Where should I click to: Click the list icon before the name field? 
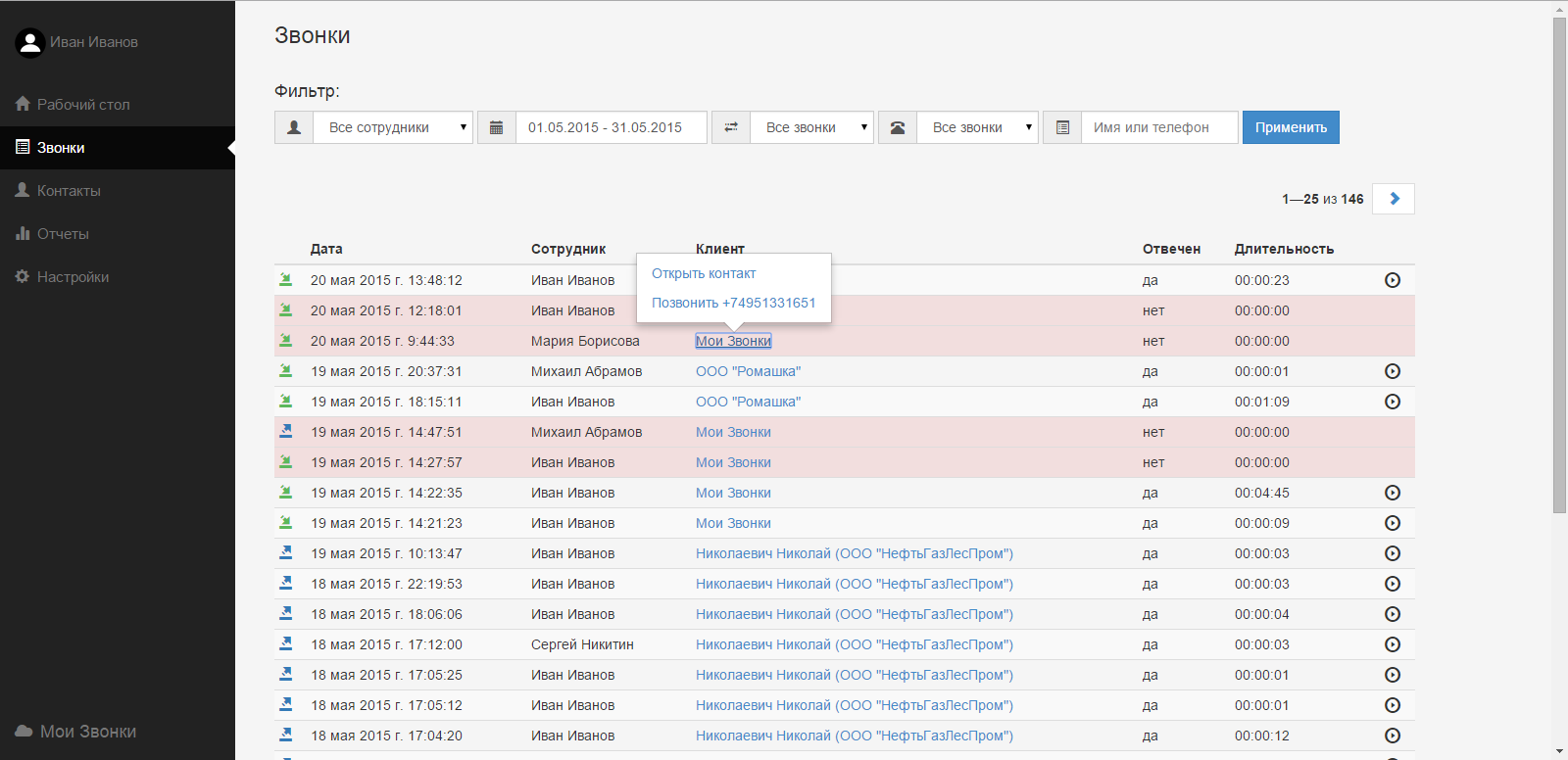(x=1062, y=127)
